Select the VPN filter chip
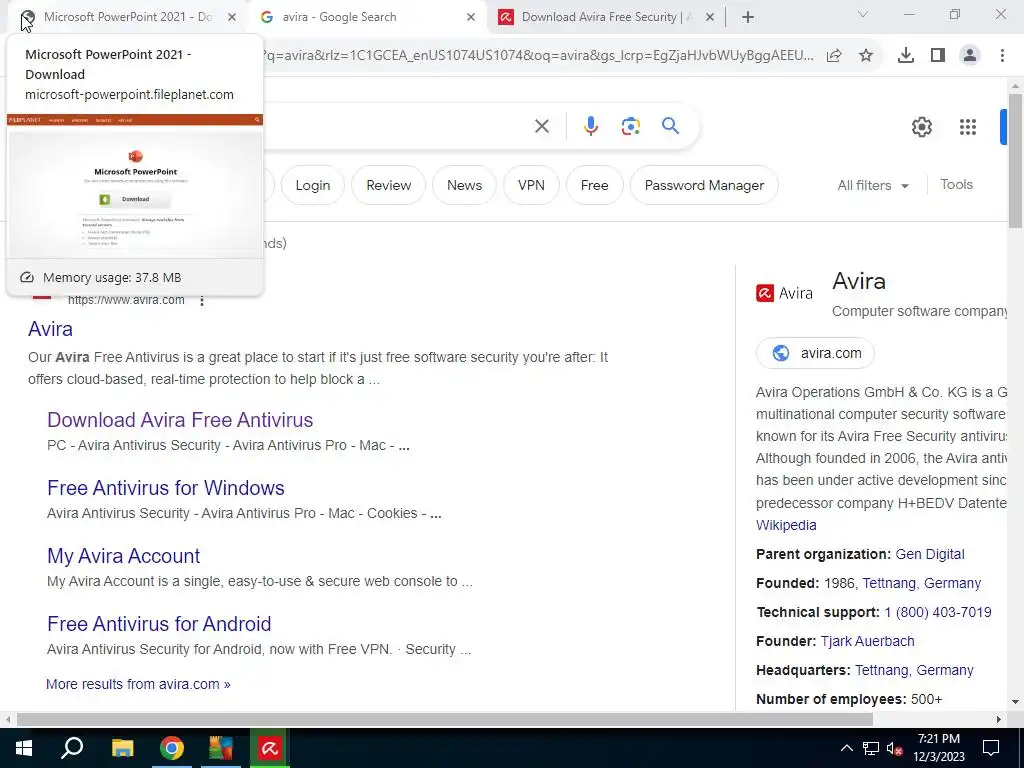 click(531, 185)
